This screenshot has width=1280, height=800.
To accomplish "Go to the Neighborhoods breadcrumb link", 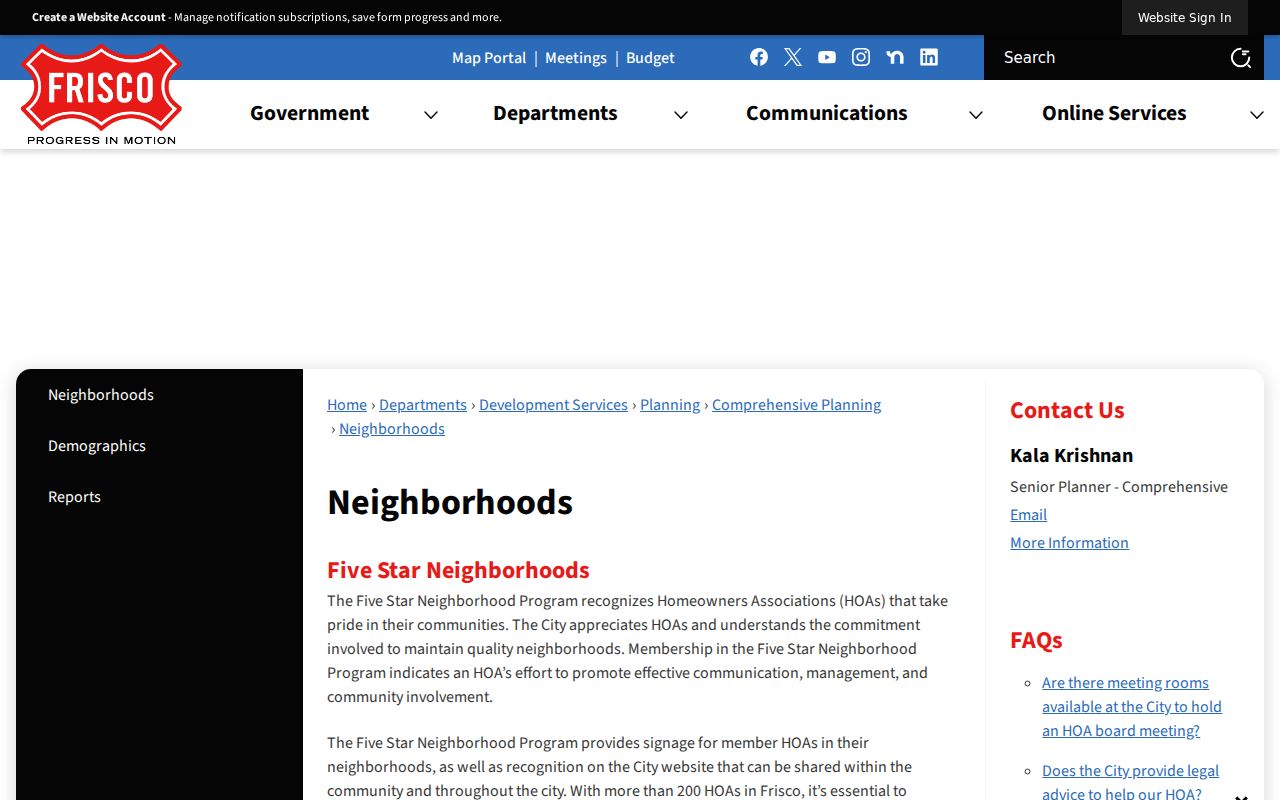I will pyautogui.click(x=392, y=429).
